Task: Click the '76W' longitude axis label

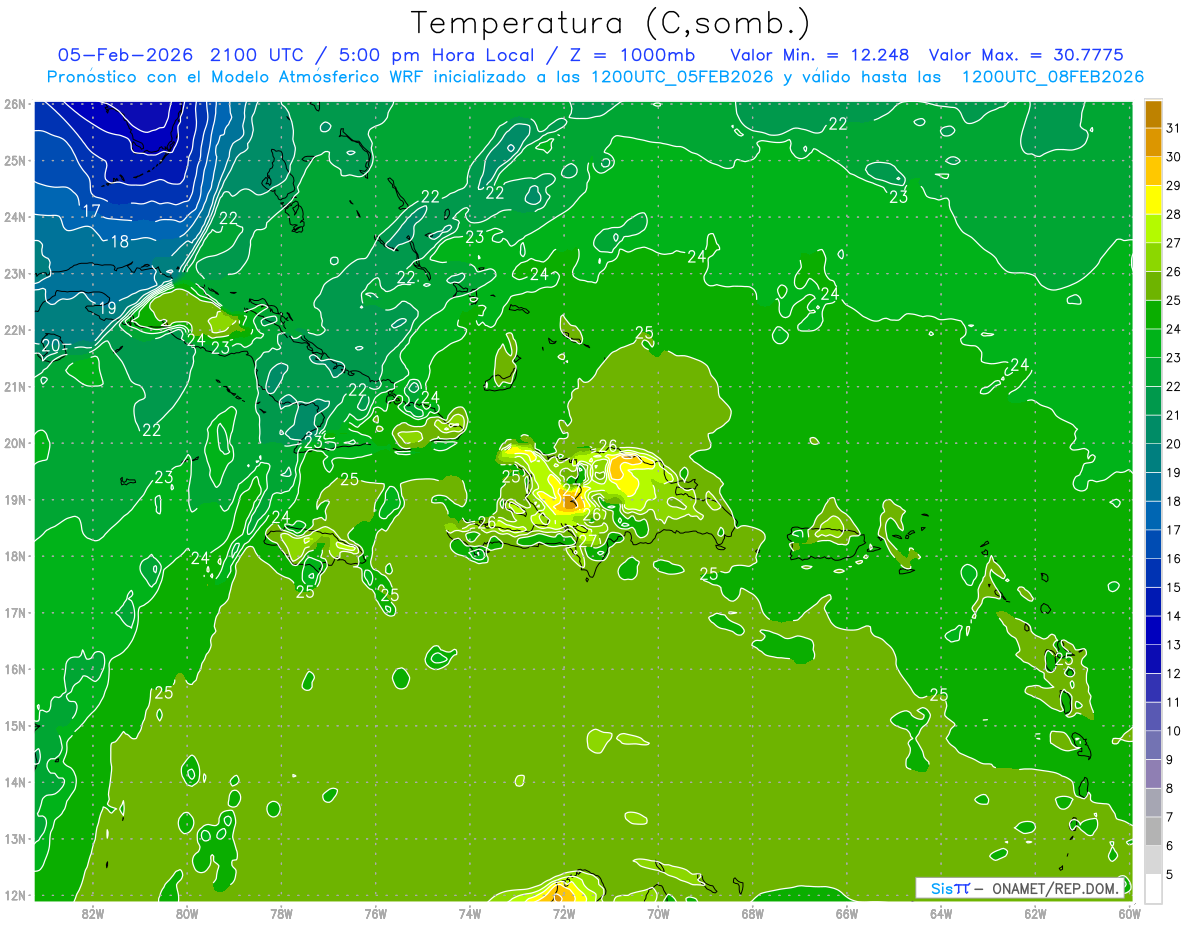Action: (x=375, y=913)
